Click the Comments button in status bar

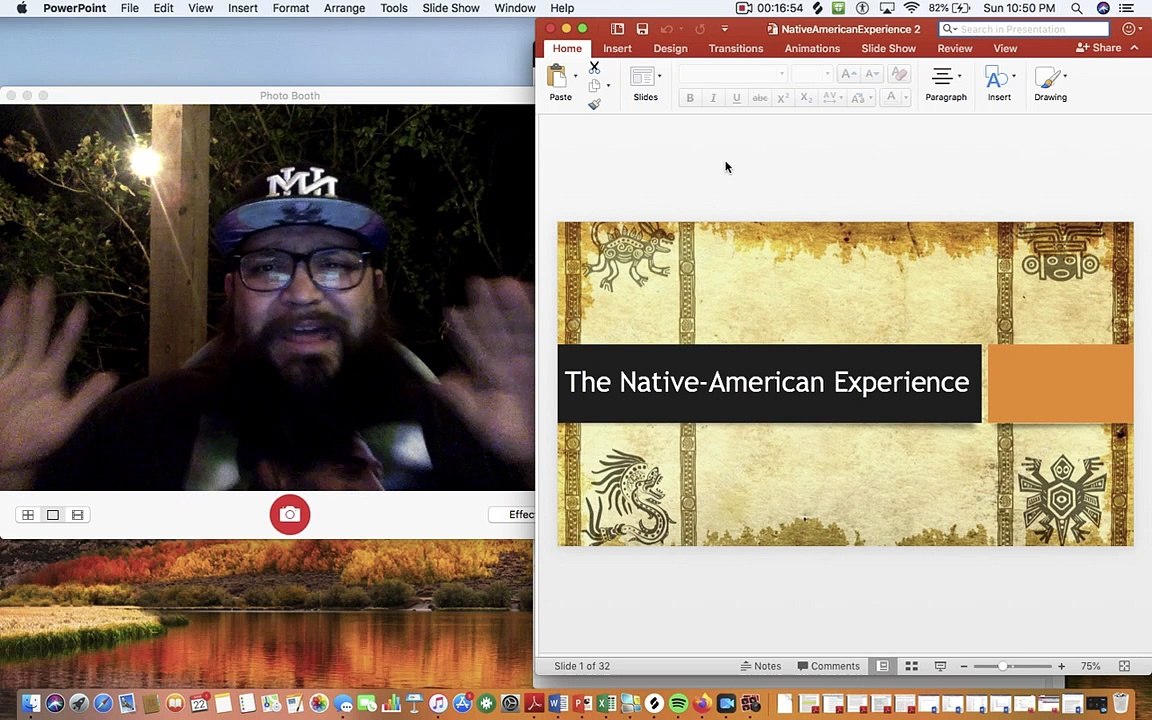[828, 666]
